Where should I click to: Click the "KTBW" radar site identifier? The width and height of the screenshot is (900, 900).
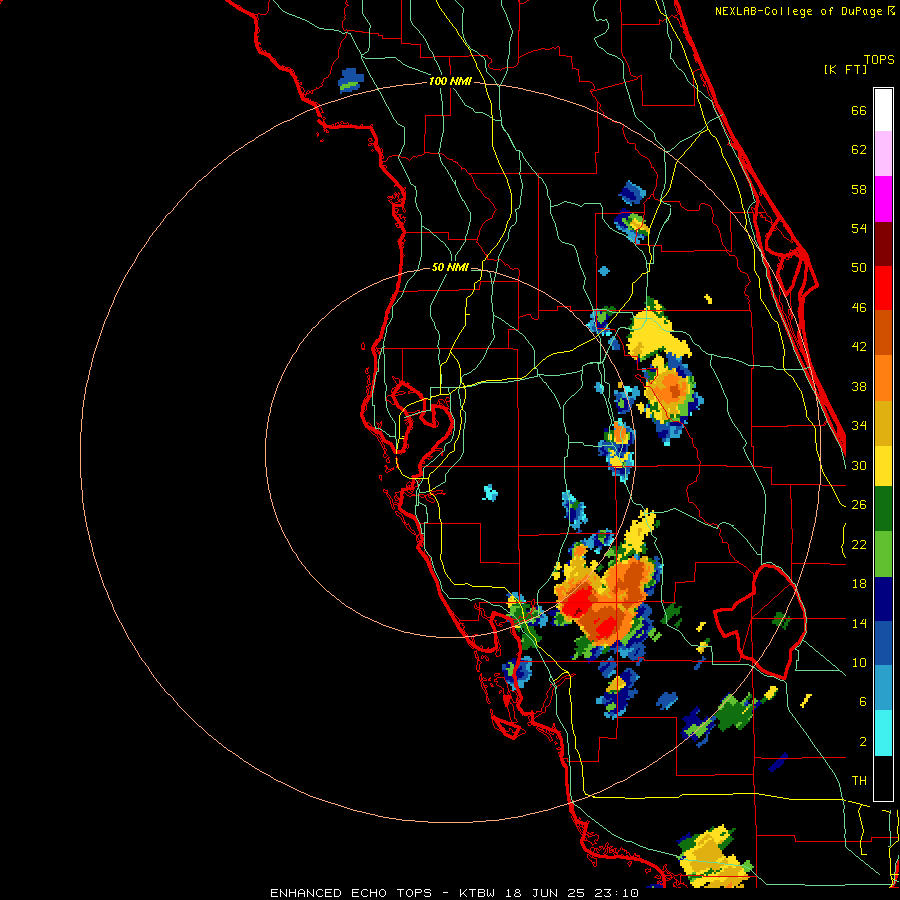point(477,893)
